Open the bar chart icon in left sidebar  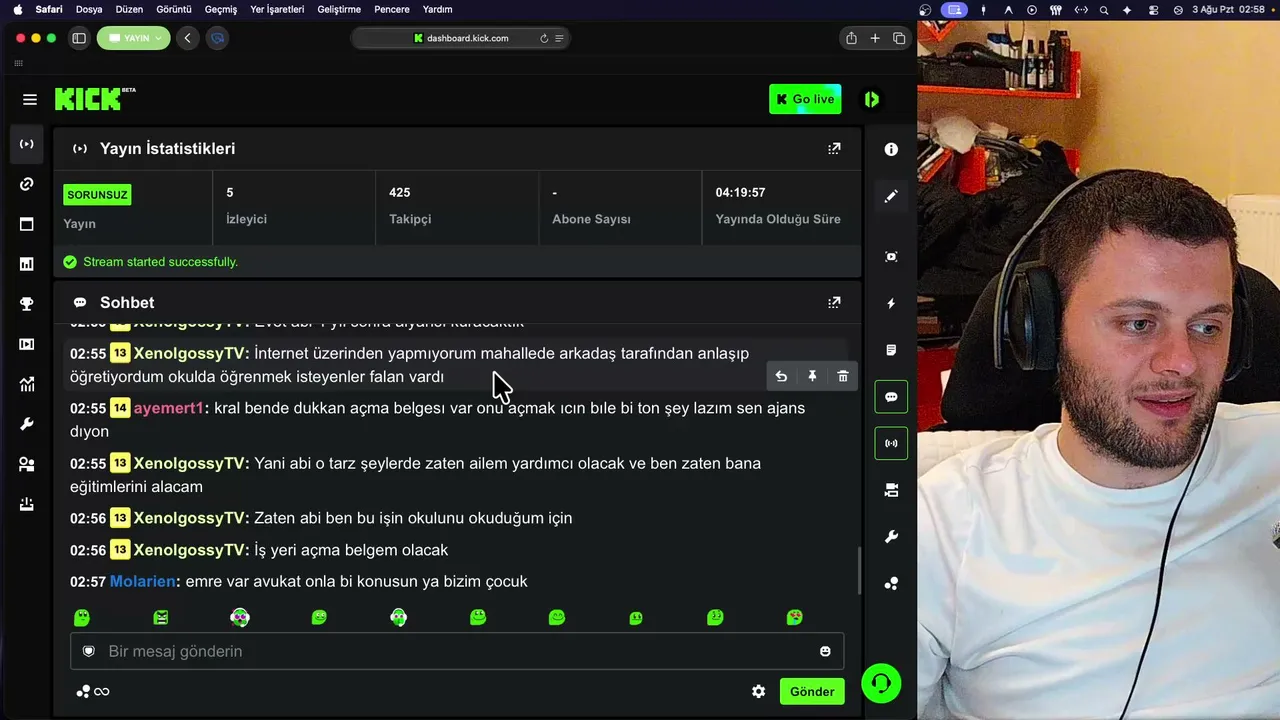[27, 264]
